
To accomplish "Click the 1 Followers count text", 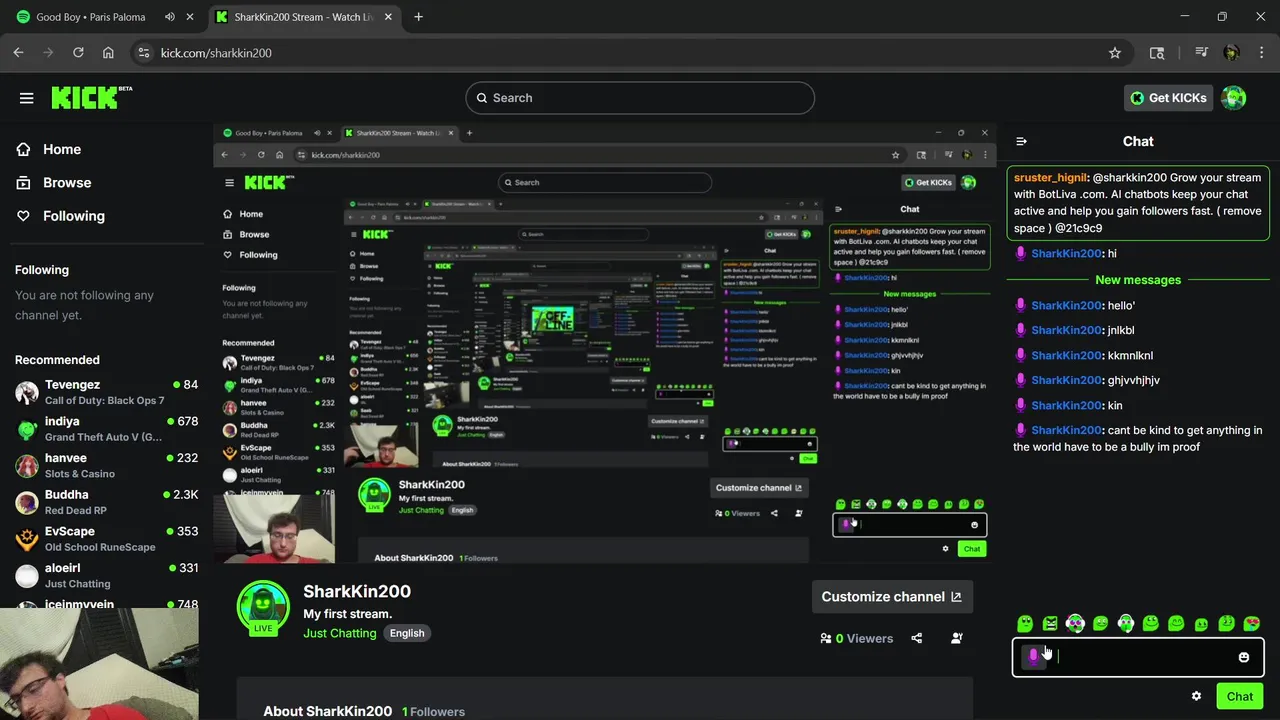I will pyautogui.click(x=433, y=712).
